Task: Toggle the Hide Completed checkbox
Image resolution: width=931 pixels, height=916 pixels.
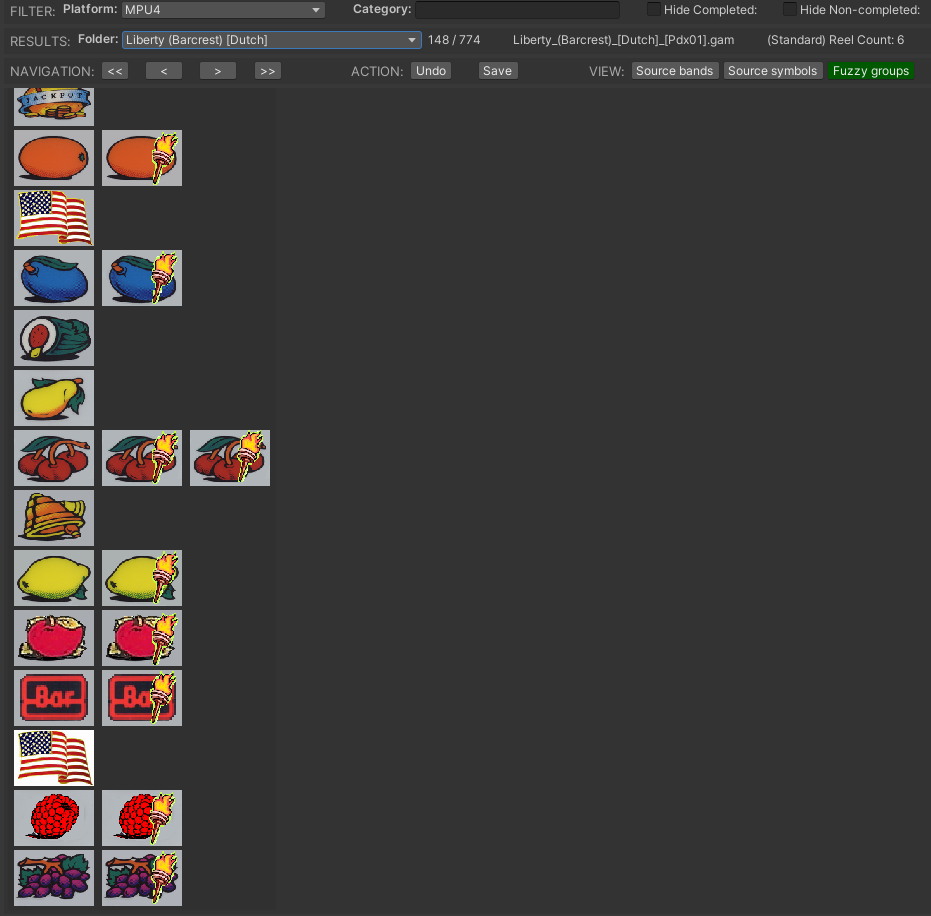Action: click(x=654, y=10)
